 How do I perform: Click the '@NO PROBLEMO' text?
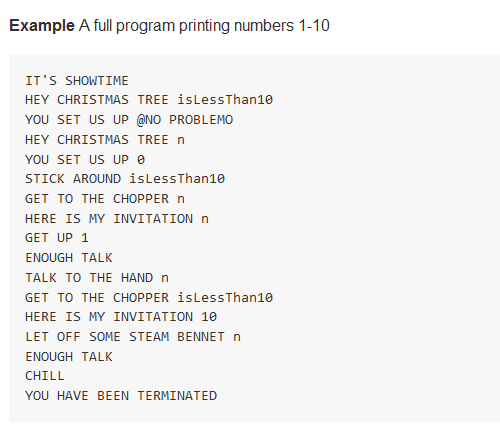[185, 120]
